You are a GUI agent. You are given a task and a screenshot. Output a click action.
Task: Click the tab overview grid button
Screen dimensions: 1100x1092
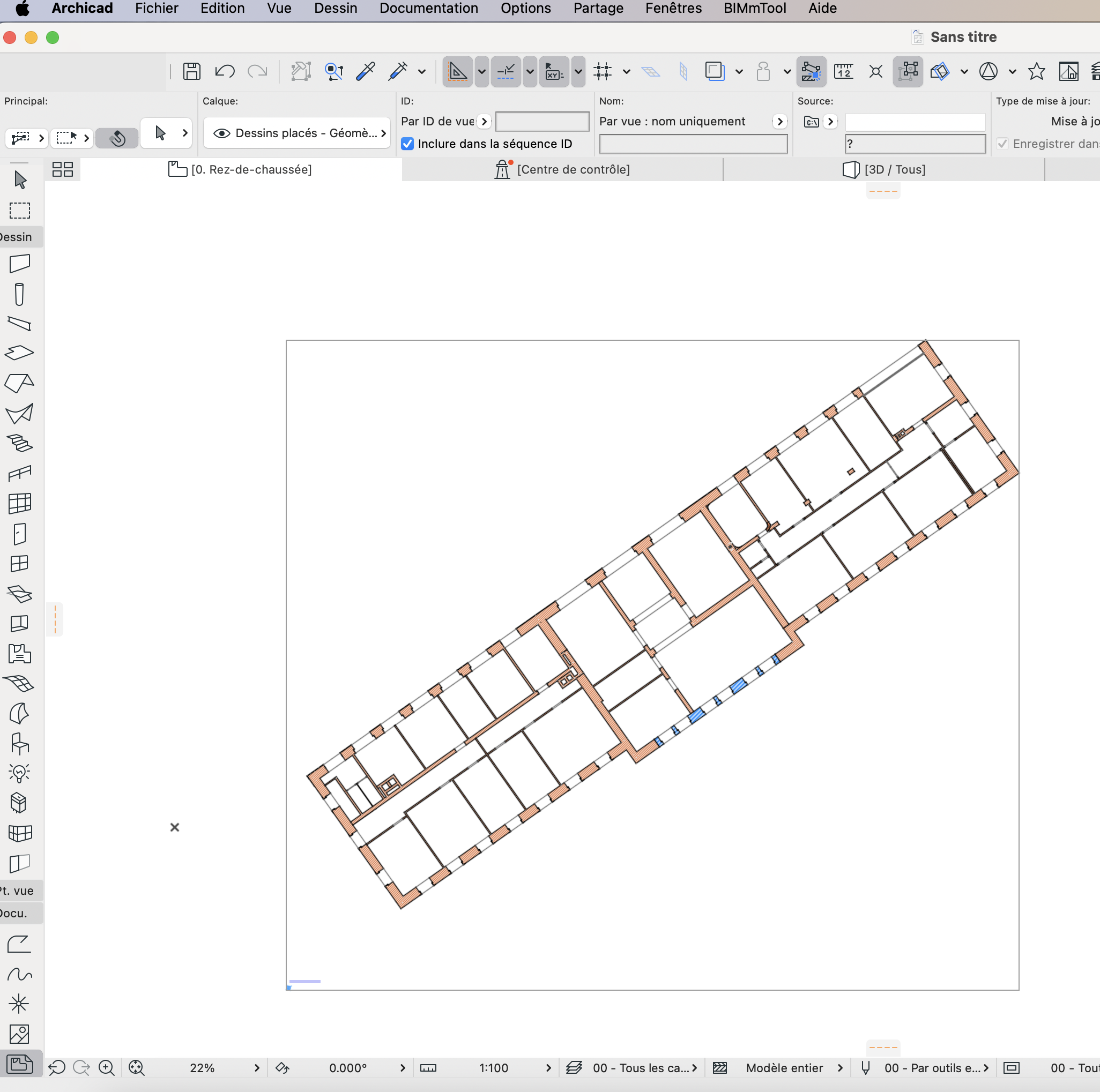point(63,169)
